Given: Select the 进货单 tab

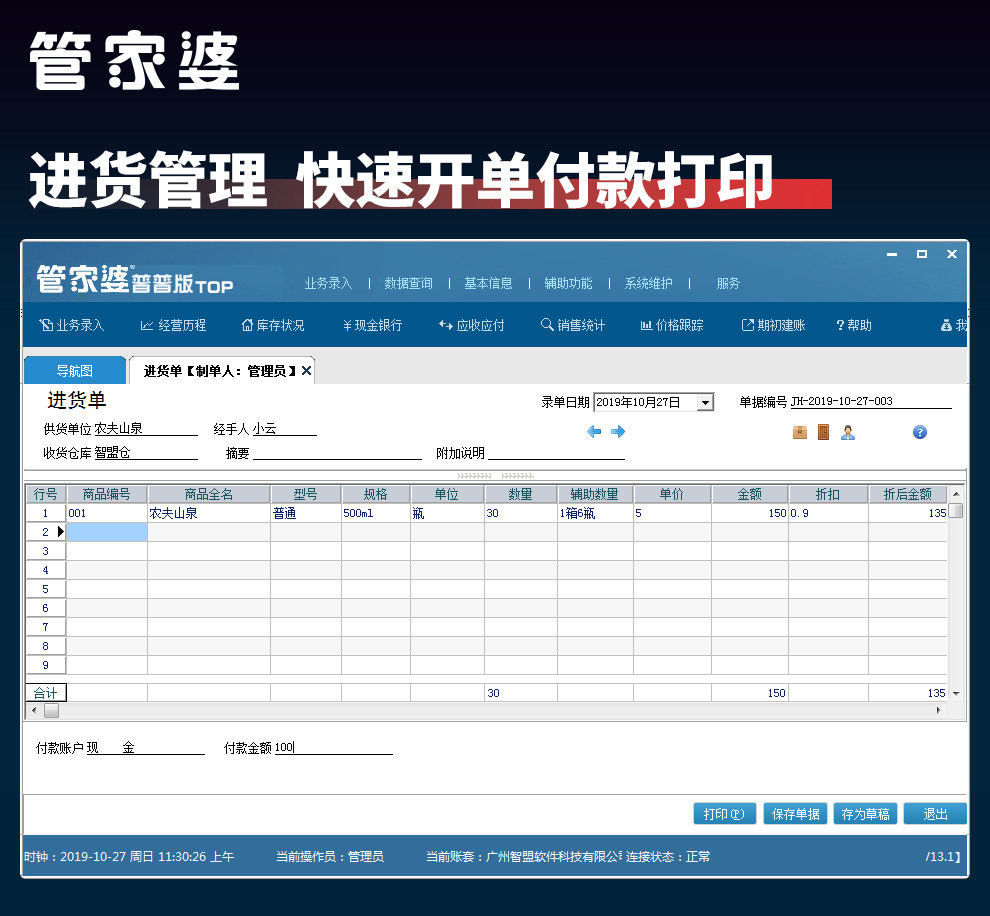Looking at the screenshot, I should pyautogui.click(x=220, y=371).
